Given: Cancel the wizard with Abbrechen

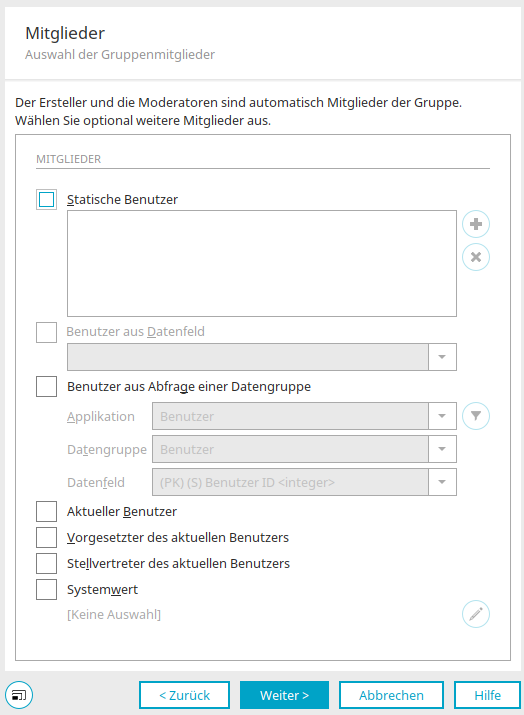Looking at the screenshot, I should click(391, 695).
